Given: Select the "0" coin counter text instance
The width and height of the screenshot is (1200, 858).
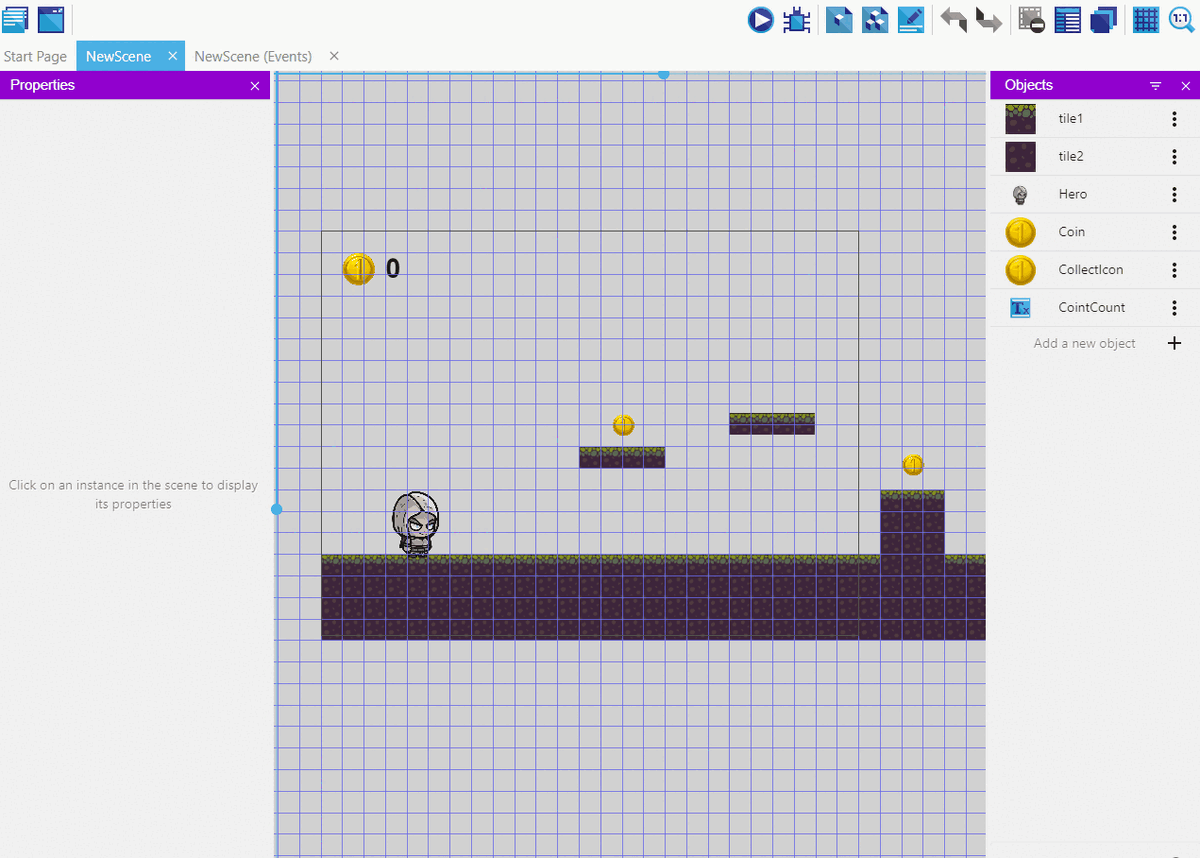Looking at the screenshot, I should click(393, 268).
